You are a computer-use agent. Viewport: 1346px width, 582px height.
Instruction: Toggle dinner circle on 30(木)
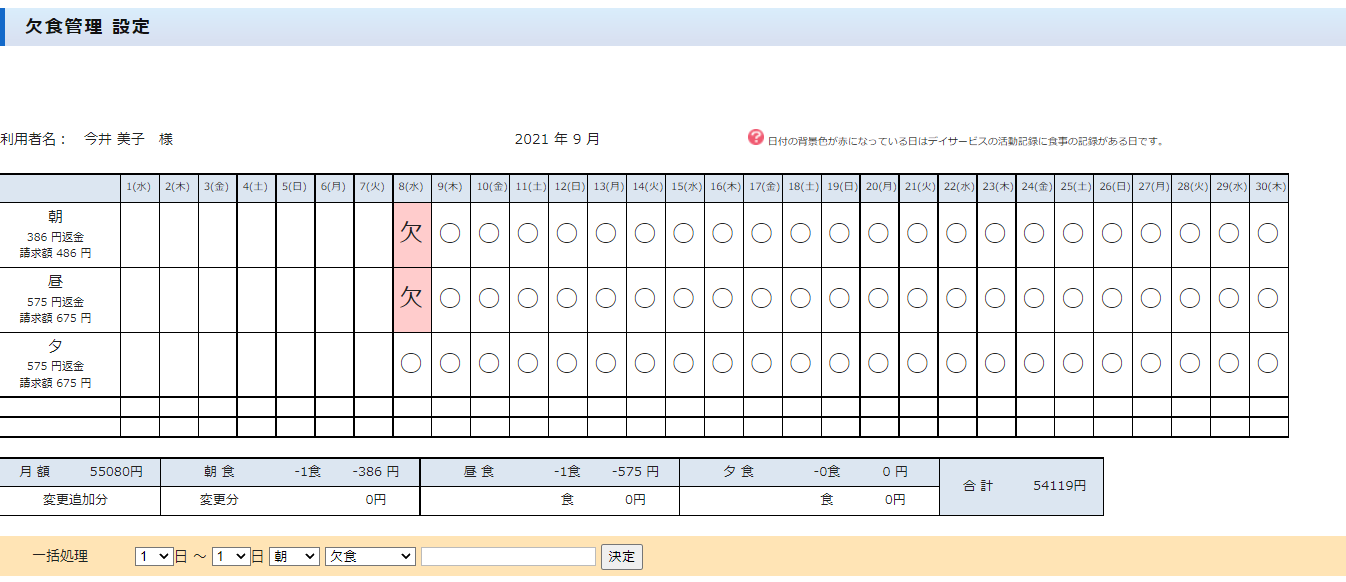pos(1267,363)
